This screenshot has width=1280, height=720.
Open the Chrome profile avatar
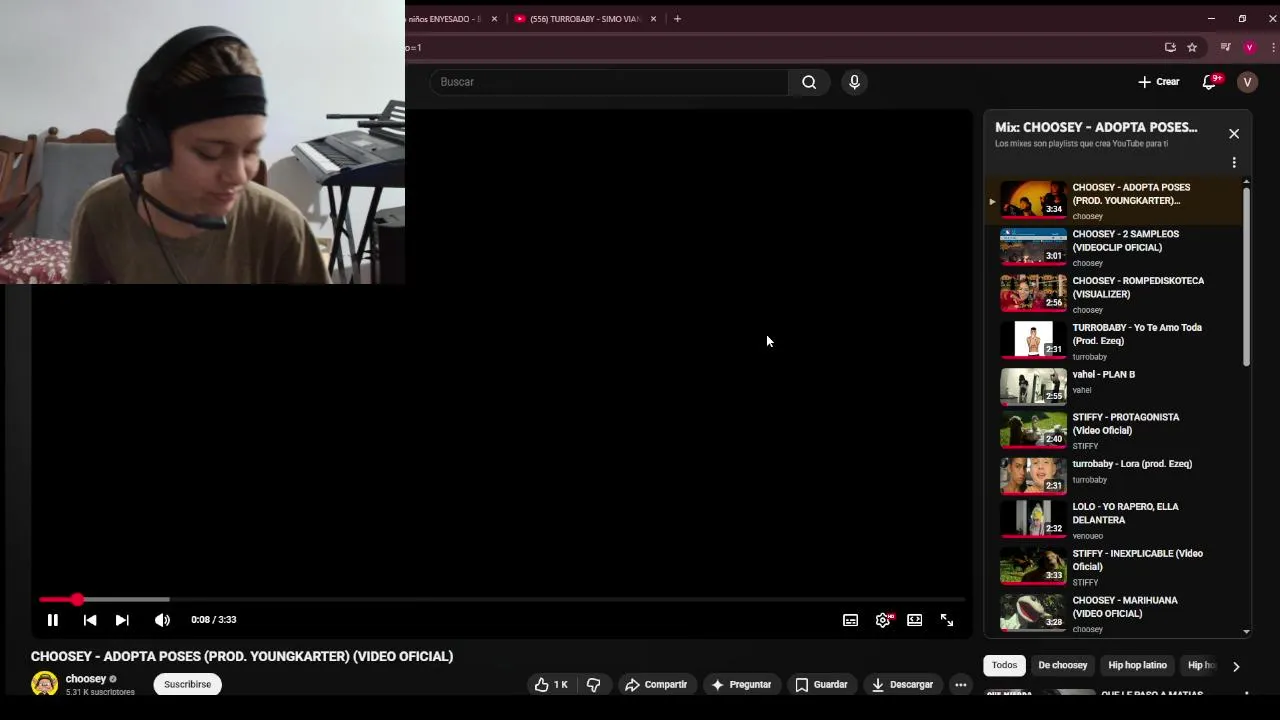[x=1249, y=47]
